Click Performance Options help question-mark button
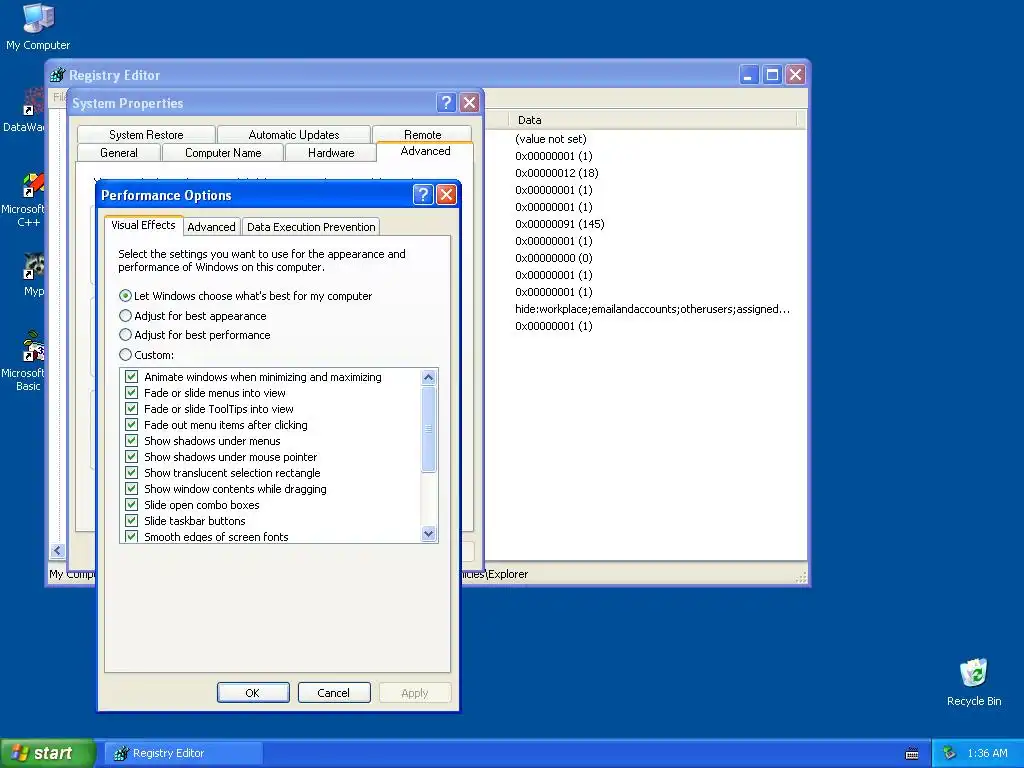Image resolution: width=1024 pixels, height=768 pixels. pyautogui.click(x=423, y=195)
